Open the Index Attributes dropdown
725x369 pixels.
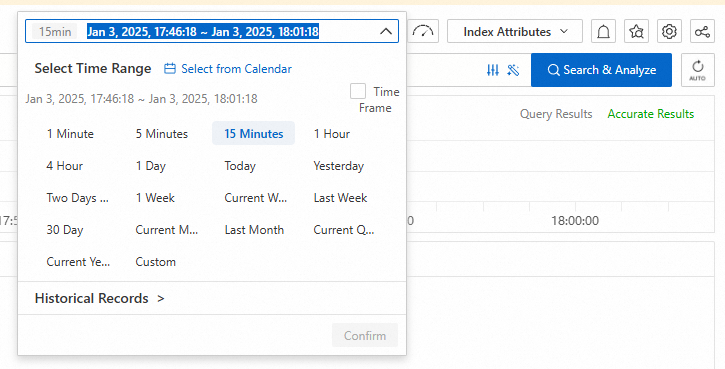[x=515, y=31]
